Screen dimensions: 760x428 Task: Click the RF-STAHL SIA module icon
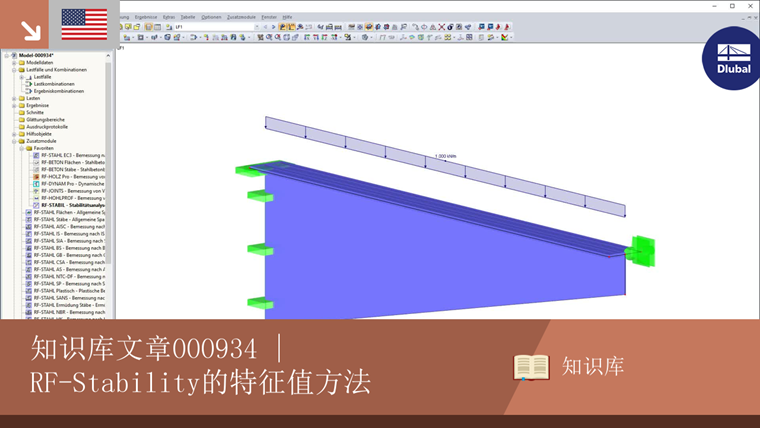(29, 241)
